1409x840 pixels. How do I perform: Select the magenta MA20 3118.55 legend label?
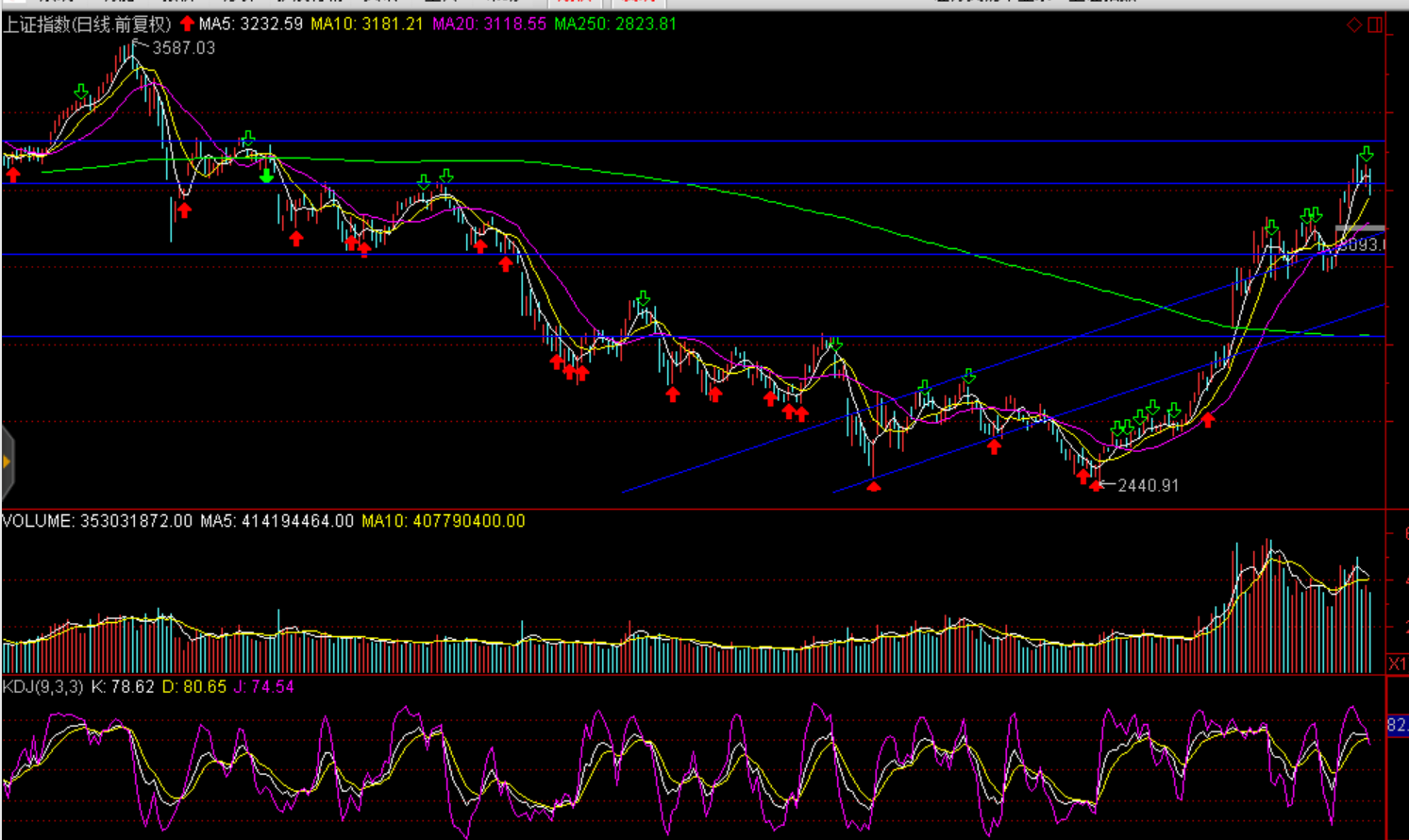click(489, 24)
